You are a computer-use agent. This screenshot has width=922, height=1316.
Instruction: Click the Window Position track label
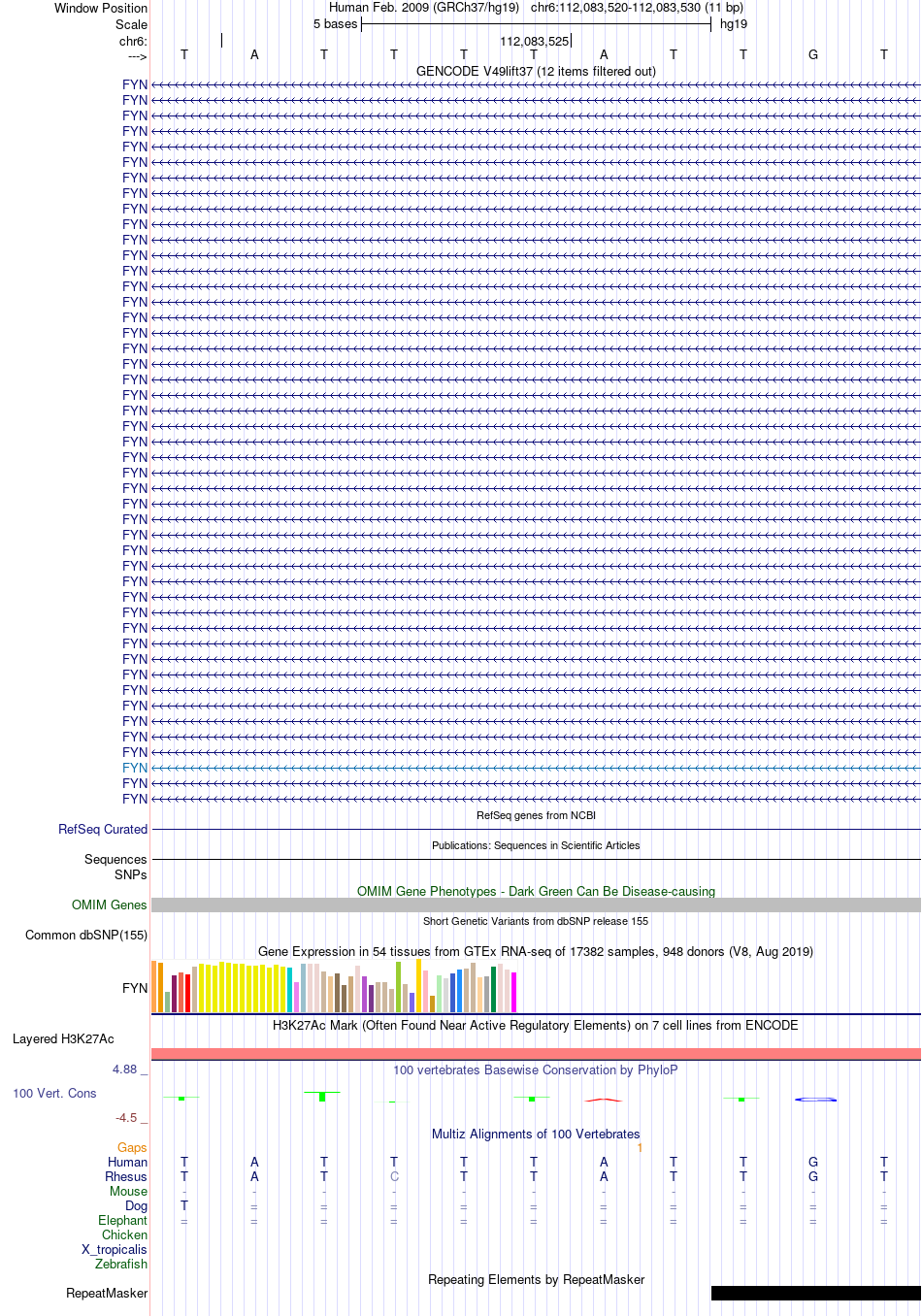click(x=101, y=8)
